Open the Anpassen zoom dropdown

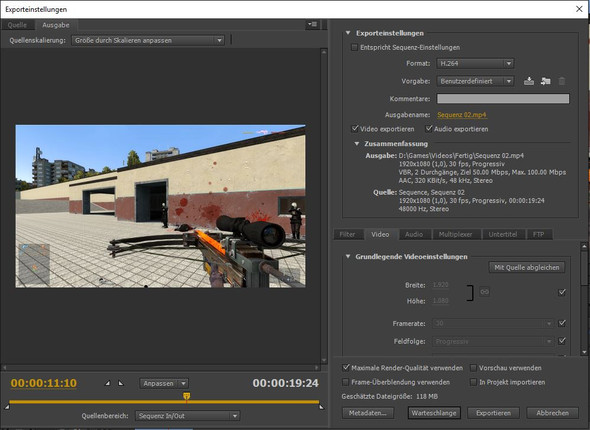[164, 383]
